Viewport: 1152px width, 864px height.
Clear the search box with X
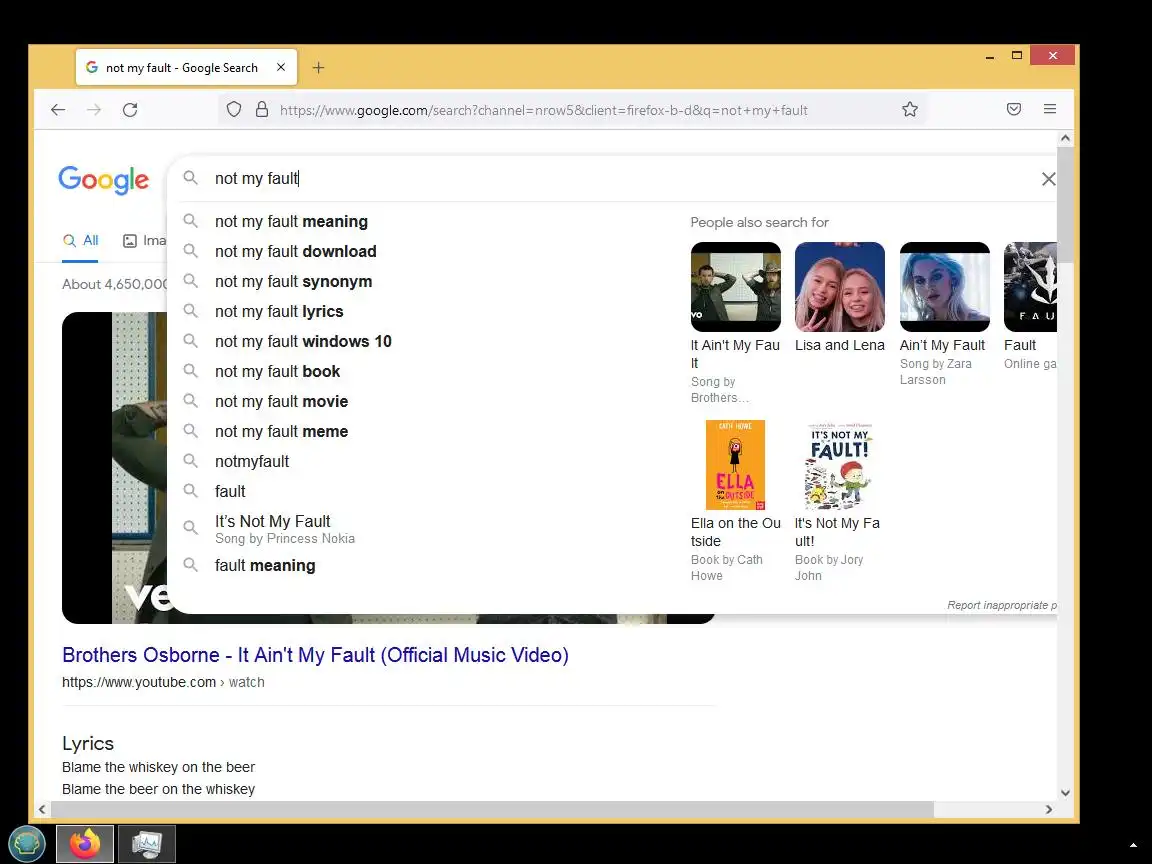coord(1048,179)
